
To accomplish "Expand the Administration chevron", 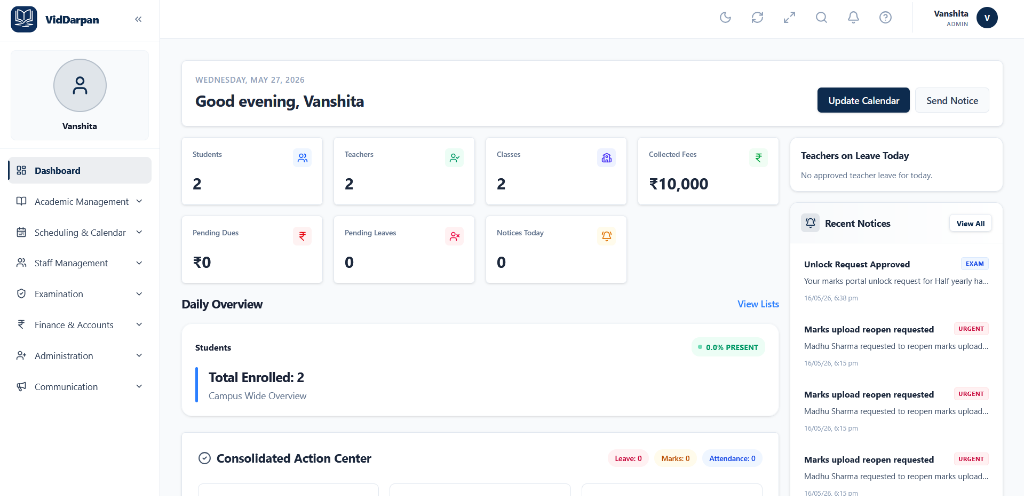I will point(139,356).
